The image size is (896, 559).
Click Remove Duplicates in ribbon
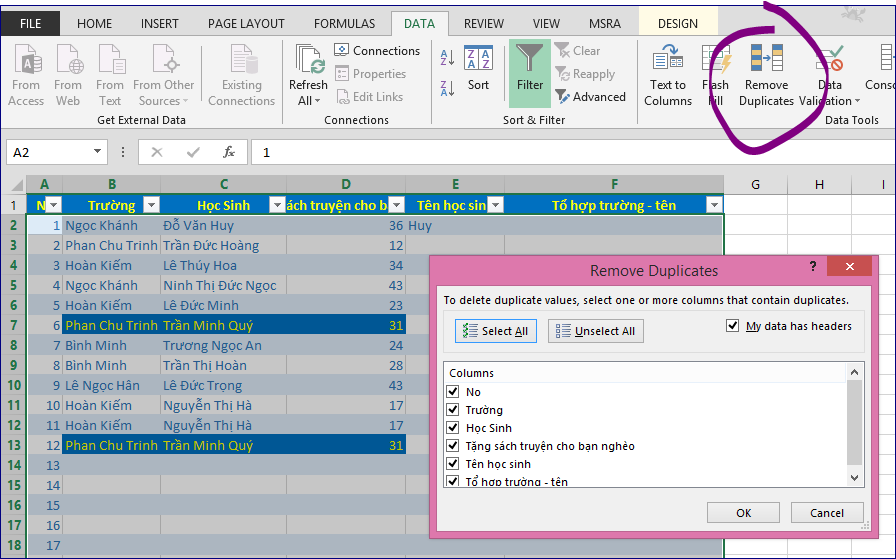[x=766, y=75]
